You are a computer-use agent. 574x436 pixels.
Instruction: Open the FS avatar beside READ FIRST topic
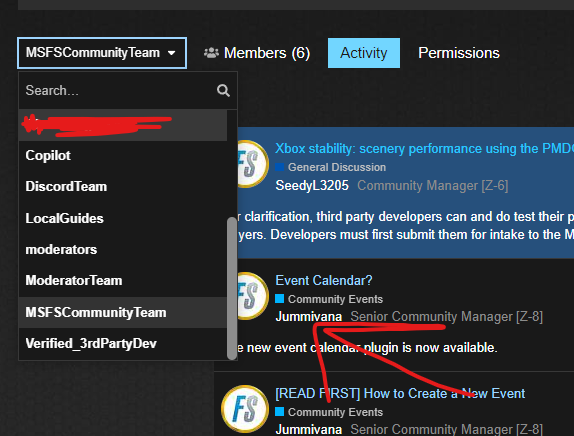(245, 409)
